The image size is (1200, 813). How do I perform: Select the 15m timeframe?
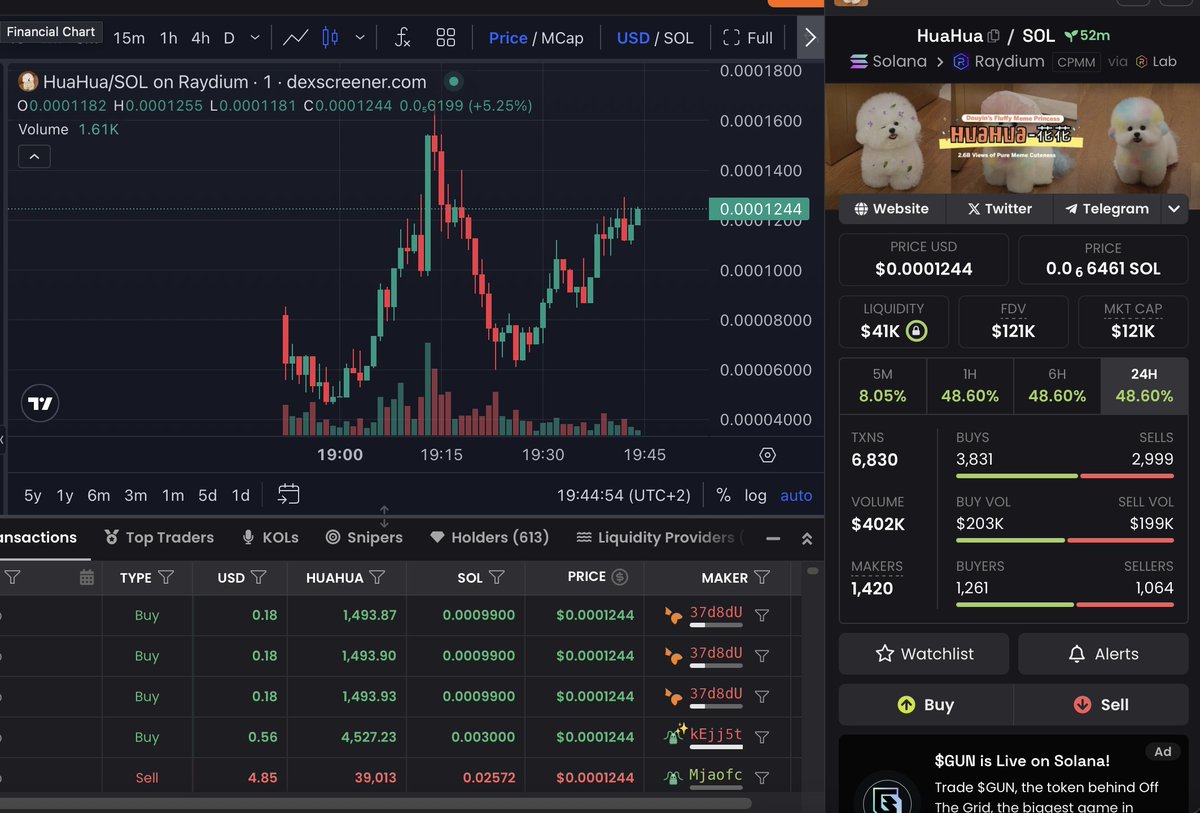[129, 38]
